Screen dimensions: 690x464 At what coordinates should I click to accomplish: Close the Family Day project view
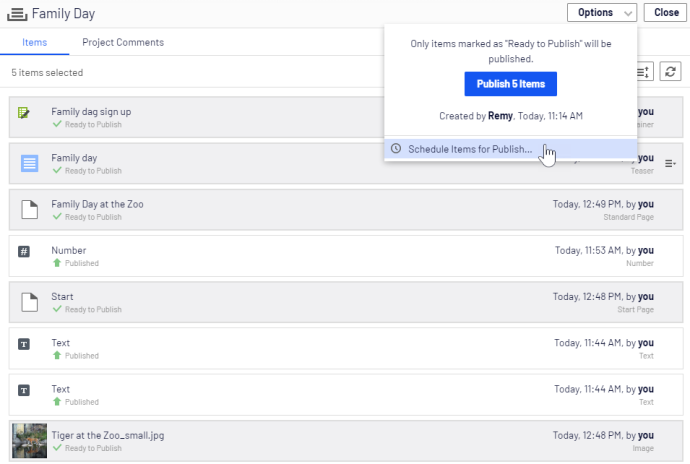[x=665, y=12]
